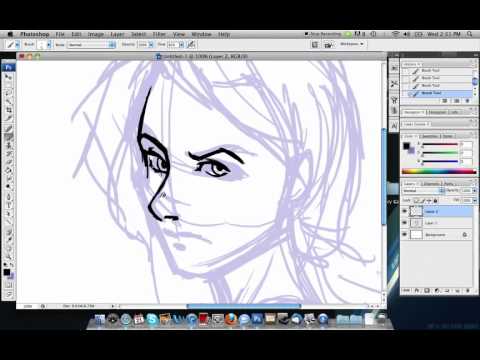Select the Crop tool

click(x=9, y=110)
